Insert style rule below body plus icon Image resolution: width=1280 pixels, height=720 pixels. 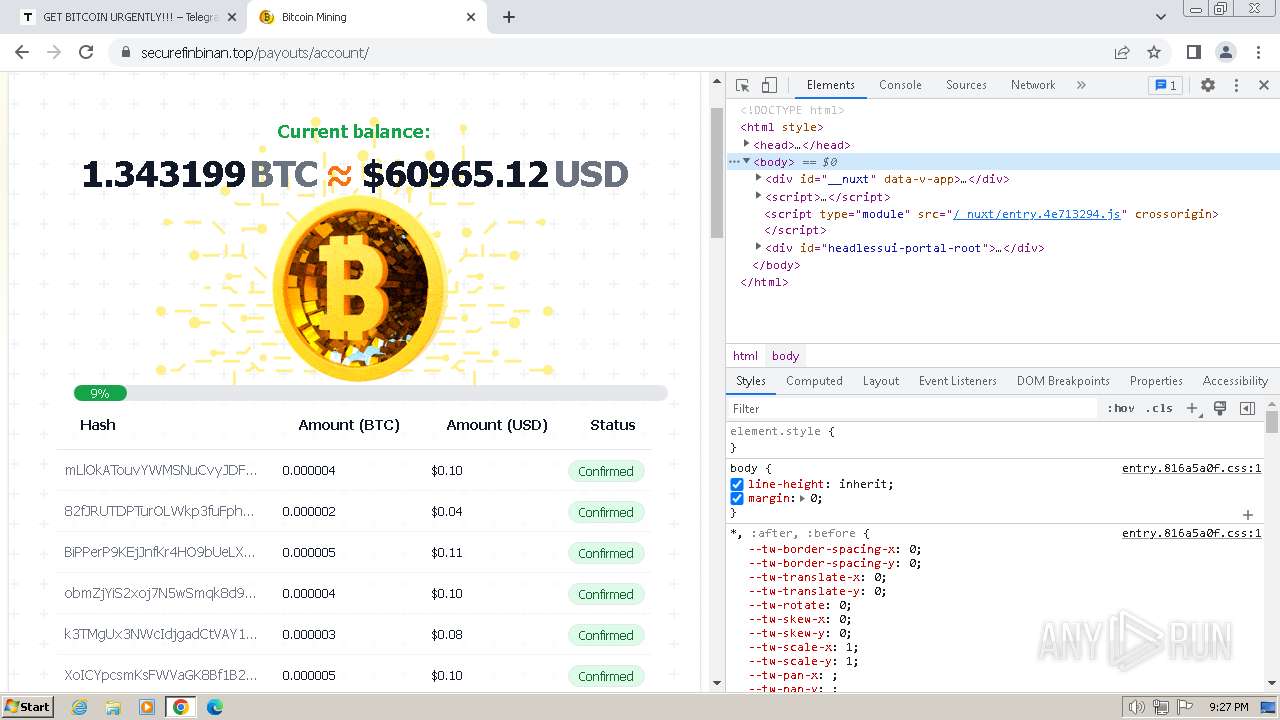1247,515
